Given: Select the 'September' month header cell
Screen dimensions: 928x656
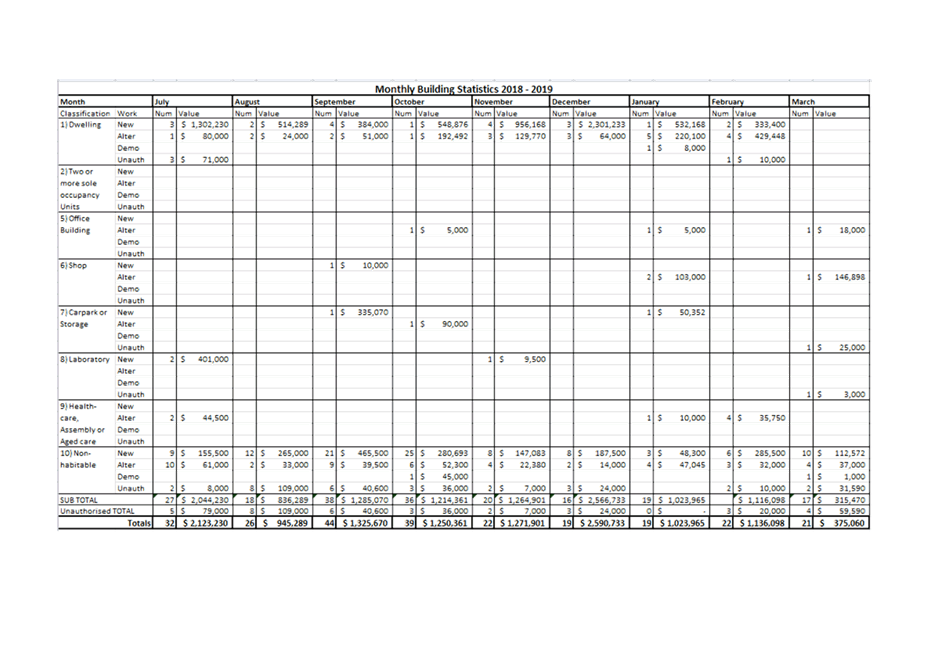Looking at the screenshot, I should pos(352,102).
